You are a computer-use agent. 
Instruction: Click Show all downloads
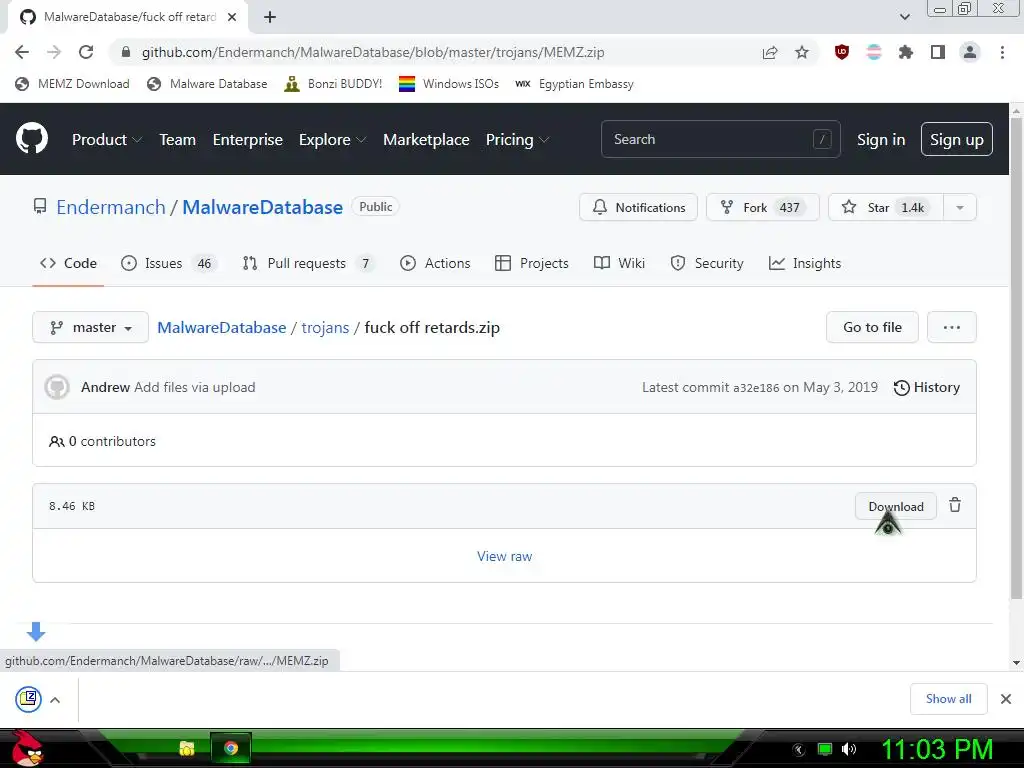(948, 699)
